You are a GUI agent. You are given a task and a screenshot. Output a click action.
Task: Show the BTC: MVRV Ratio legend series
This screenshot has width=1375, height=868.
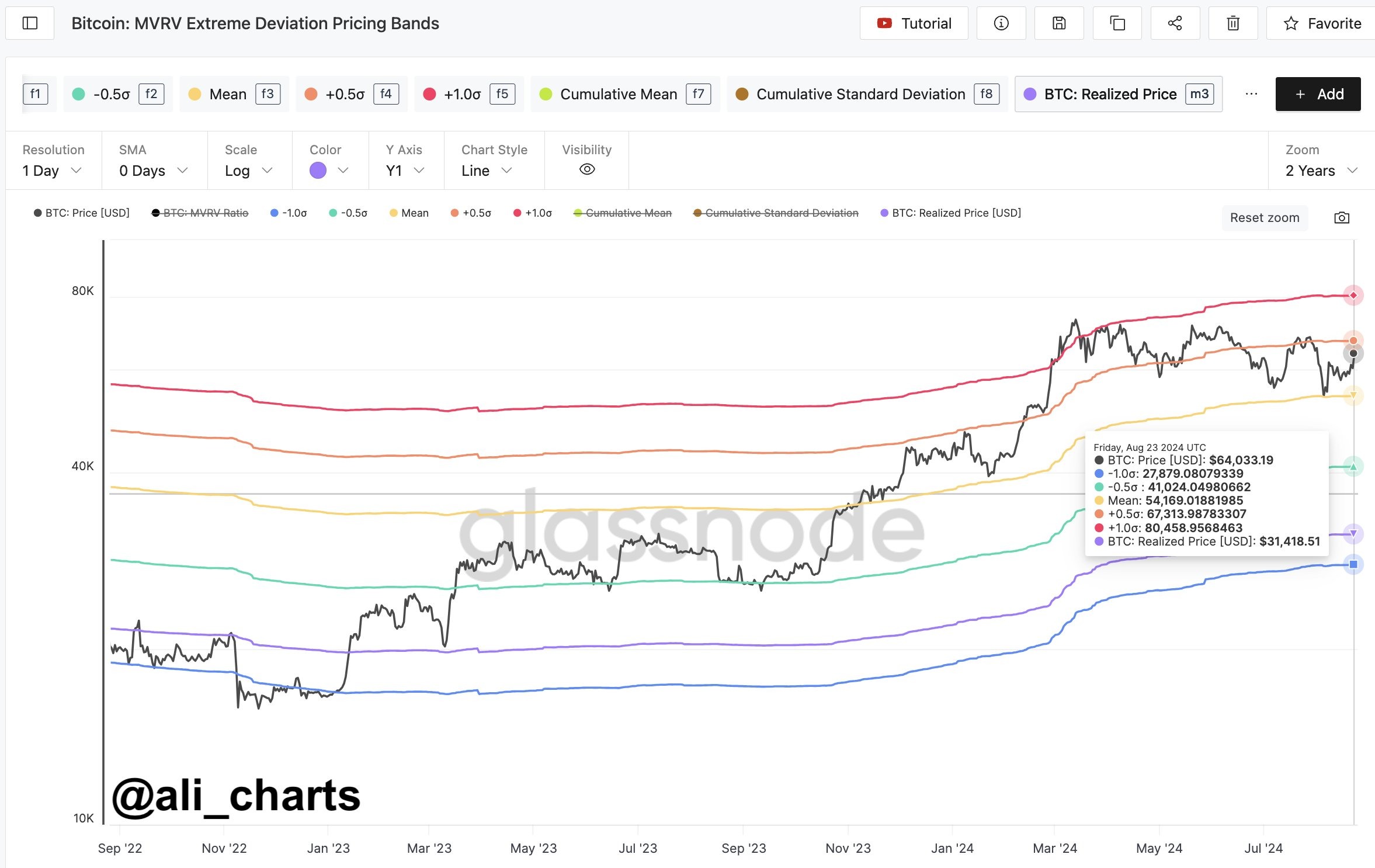coord(200,213)
